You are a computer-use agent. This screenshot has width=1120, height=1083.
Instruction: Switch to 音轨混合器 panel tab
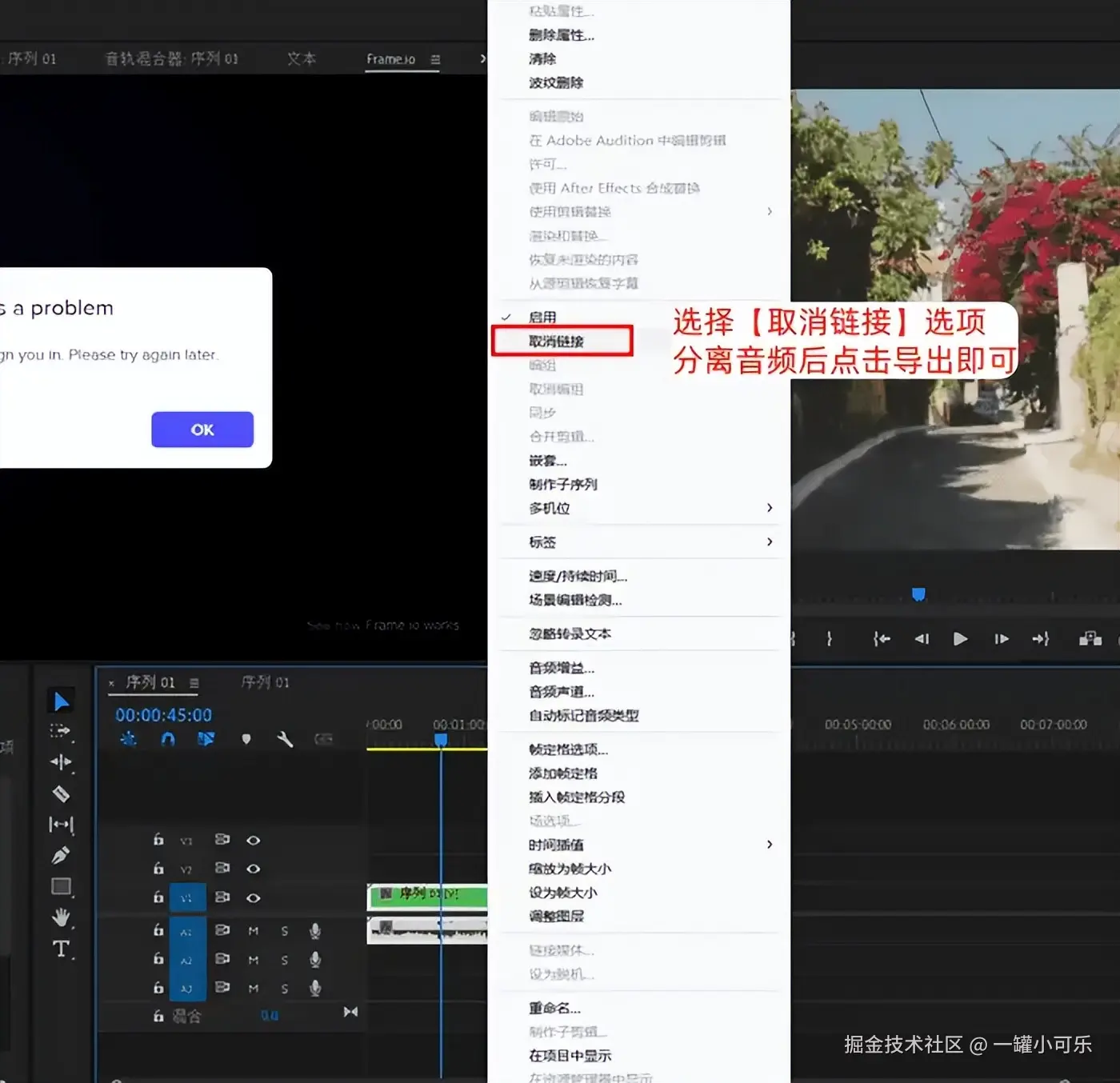172,58
